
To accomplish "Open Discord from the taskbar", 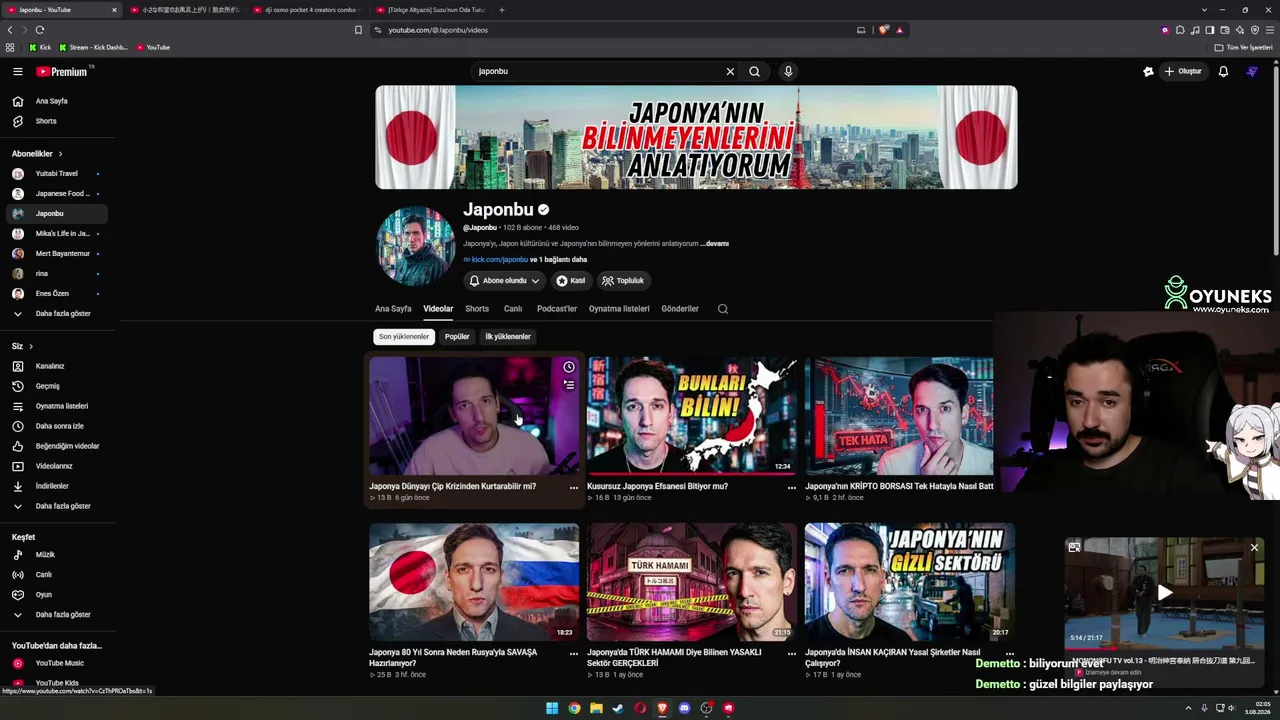I will coord(684,708).
